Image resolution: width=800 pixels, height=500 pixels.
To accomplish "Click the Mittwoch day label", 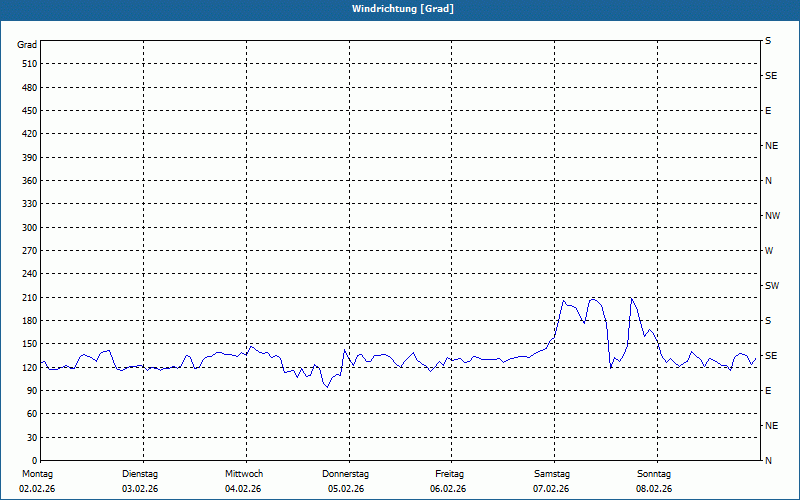I will tap(243, 474).
